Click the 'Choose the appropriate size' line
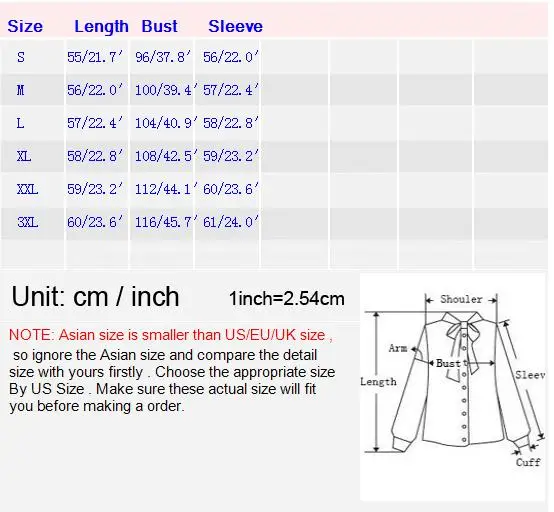The width and height of the screenshot is (554, 512). pyautogui.click(x=172, y=372)
